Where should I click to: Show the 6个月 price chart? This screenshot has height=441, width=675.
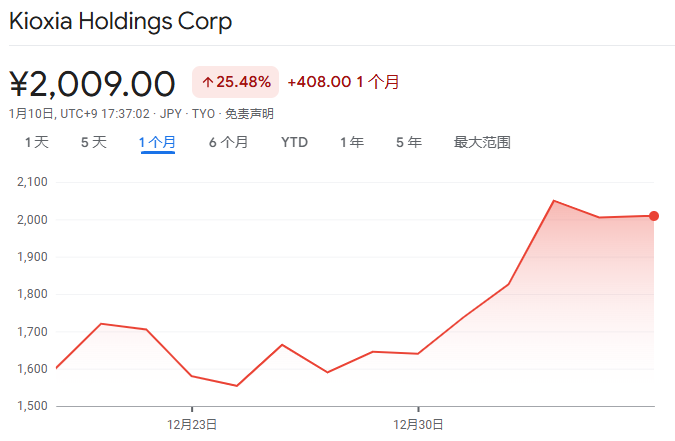click(228, 142)
